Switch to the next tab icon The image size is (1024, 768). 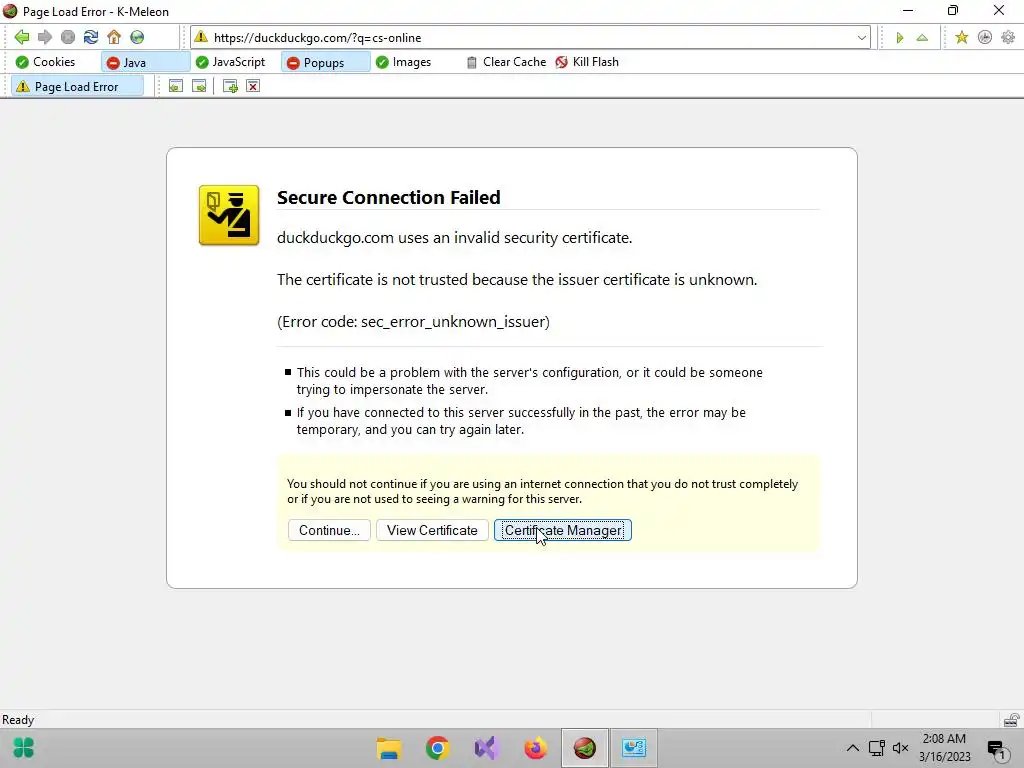point(199,86)
